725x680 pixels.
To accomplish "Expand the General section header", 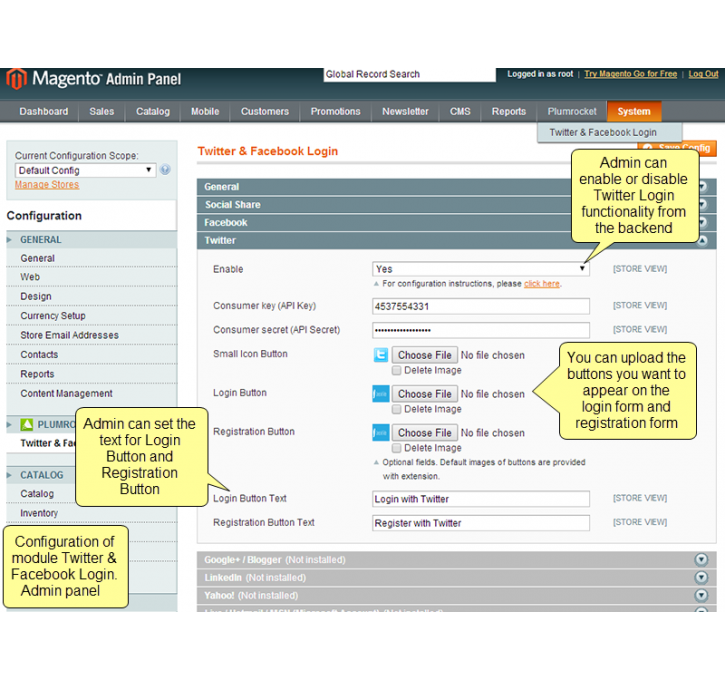I will 456,187.
